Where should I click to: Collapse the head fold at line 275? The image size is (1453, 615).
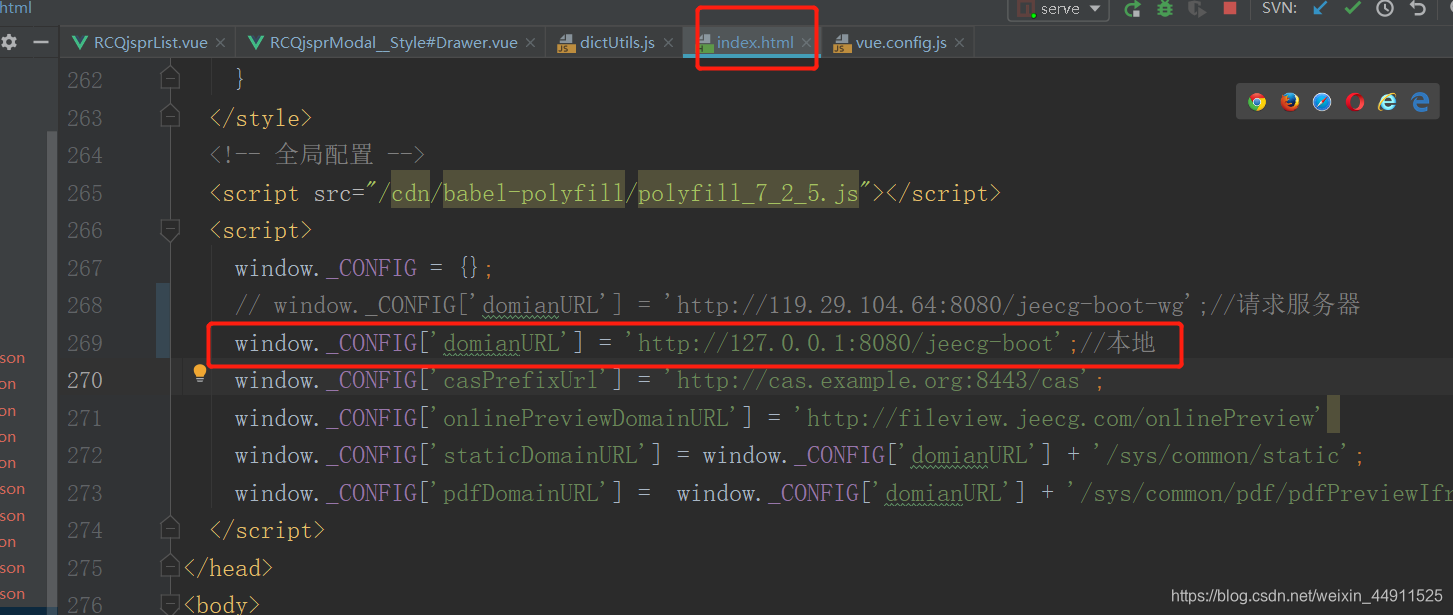click(170, 567)
